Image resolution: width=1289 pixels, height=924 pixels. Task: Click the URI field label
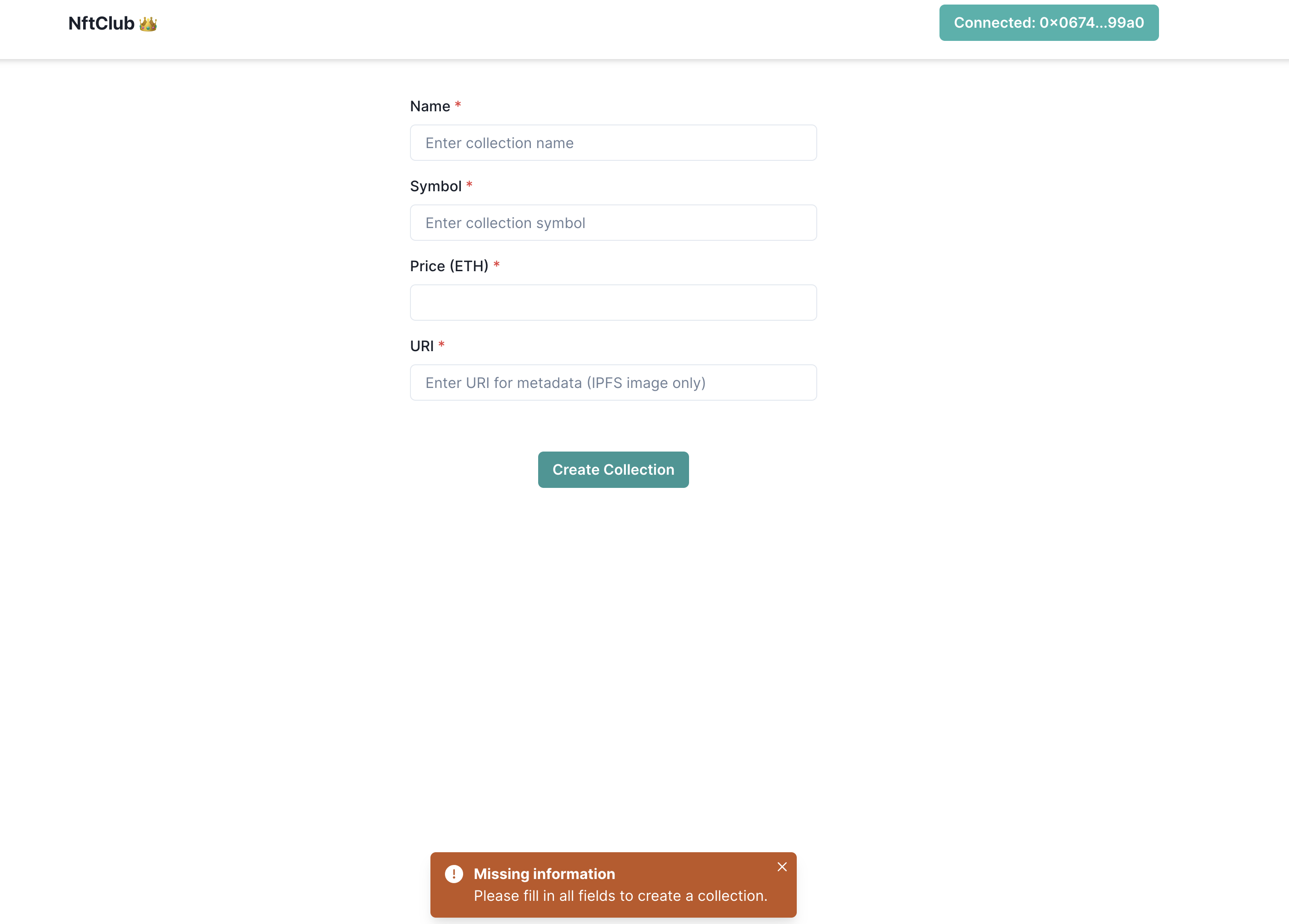point(422,346)
